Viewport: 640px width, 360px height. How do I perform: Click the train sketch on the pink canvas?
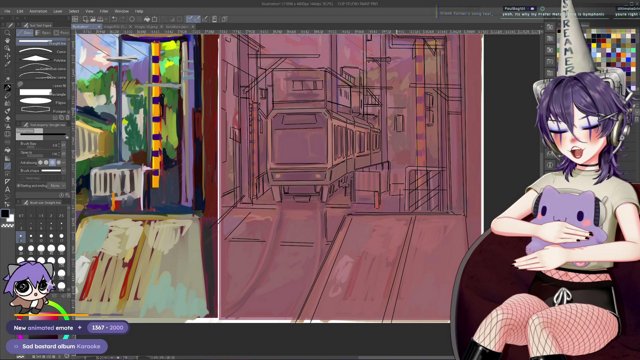click(324, 136)
